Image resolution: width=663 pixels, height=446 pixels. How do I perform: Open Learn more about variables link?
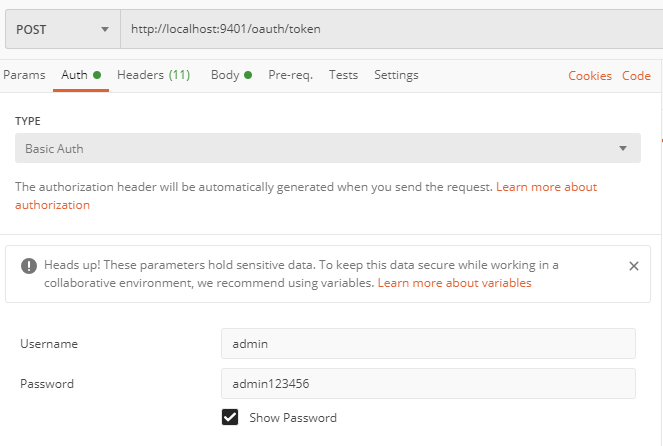click(x=455, y=283)
